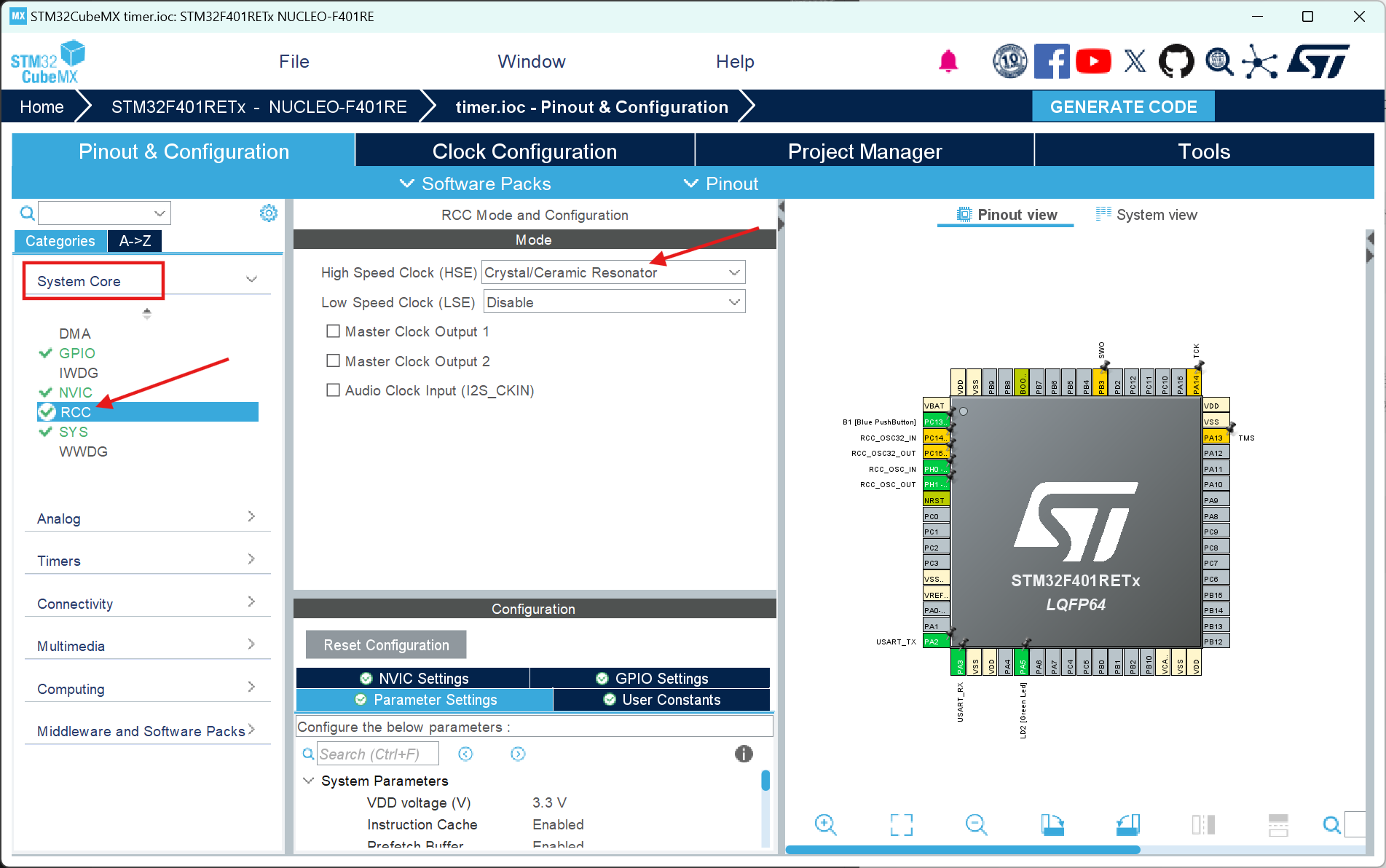The width and height of the screenshot is (1386, 868).
Task: Collapse the System Parameters group
Action: pos(309,781)
